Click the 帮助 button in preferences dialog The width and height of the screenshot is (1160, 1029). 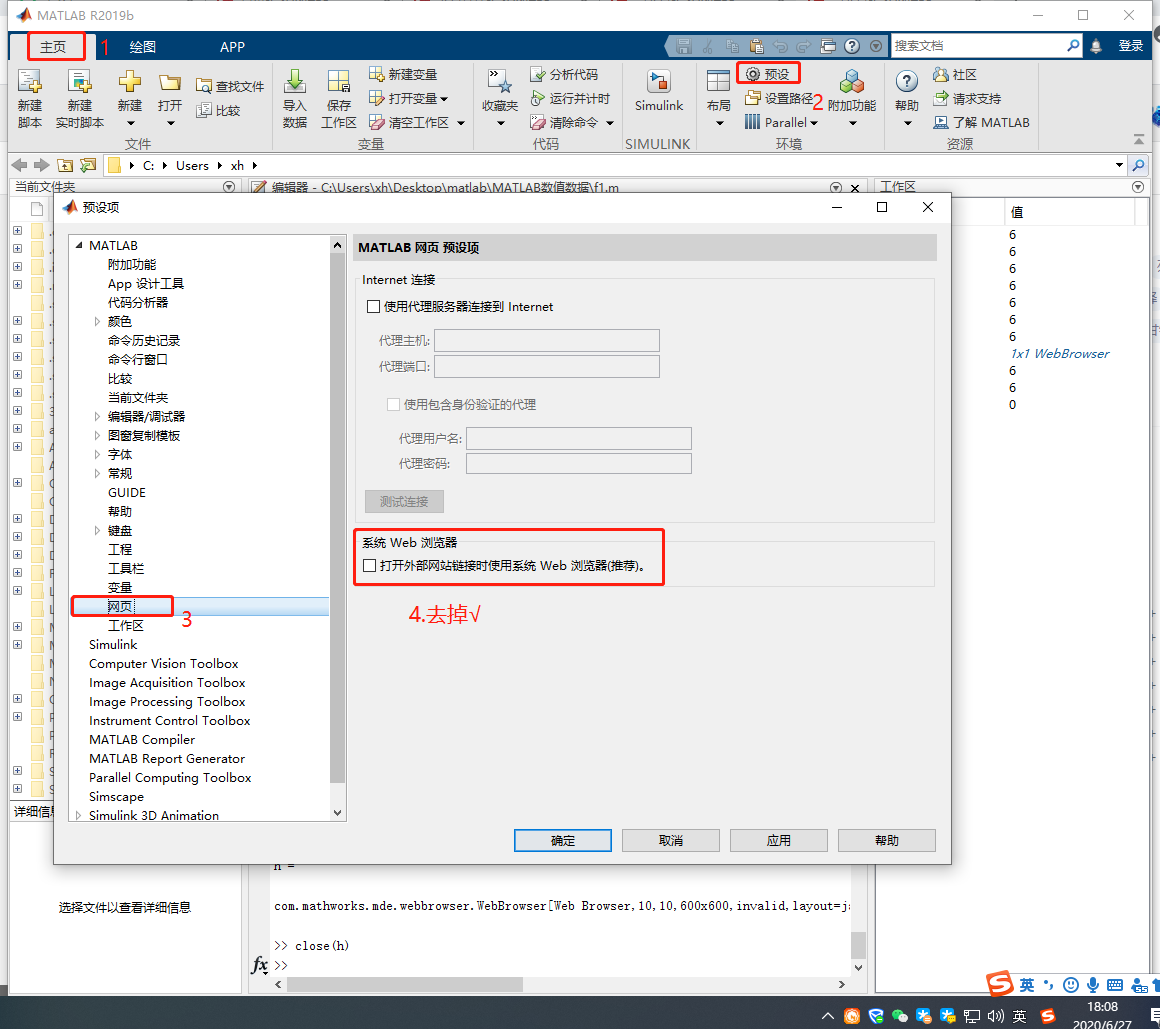(887, 840)
